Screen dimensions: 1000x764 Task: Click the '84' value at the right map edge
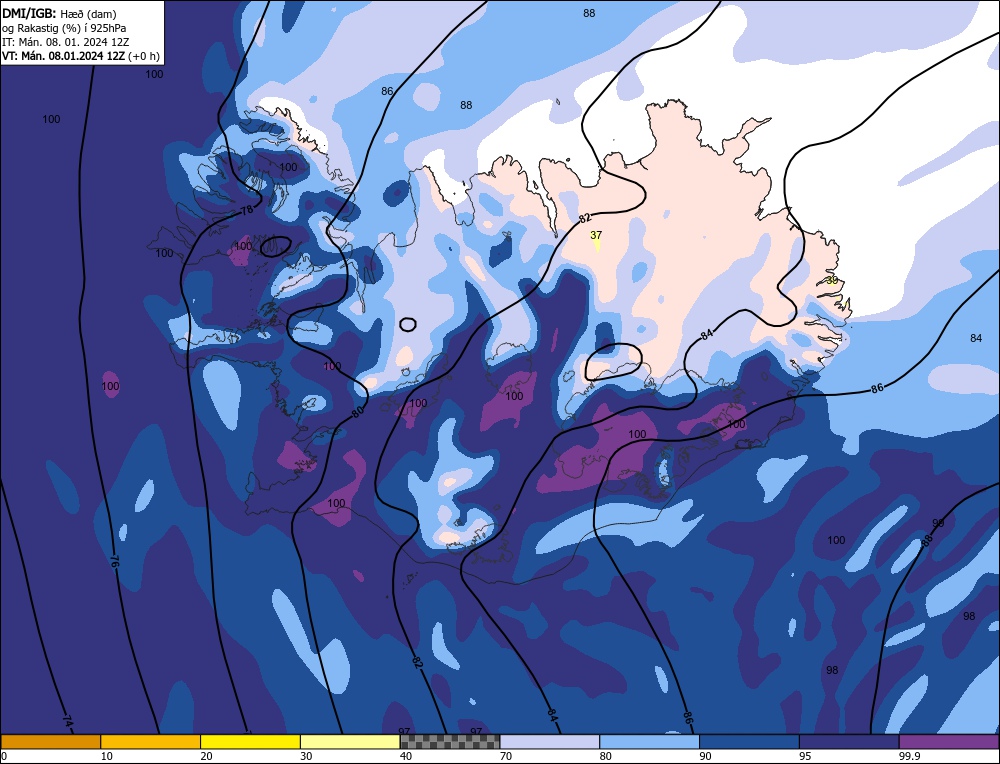(976, 338)
